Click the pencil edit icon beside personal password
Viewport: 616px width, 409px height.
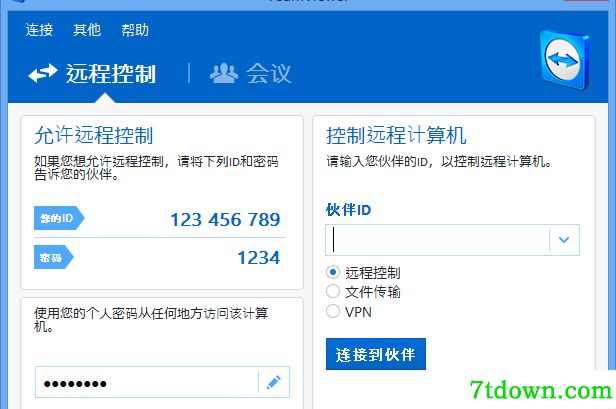coord(274,382)
